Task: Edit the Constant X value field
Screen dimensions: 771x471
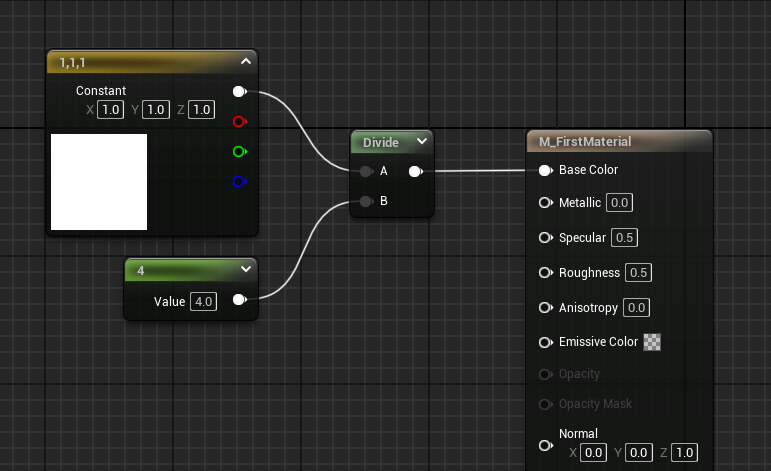Action: point(111,110)
